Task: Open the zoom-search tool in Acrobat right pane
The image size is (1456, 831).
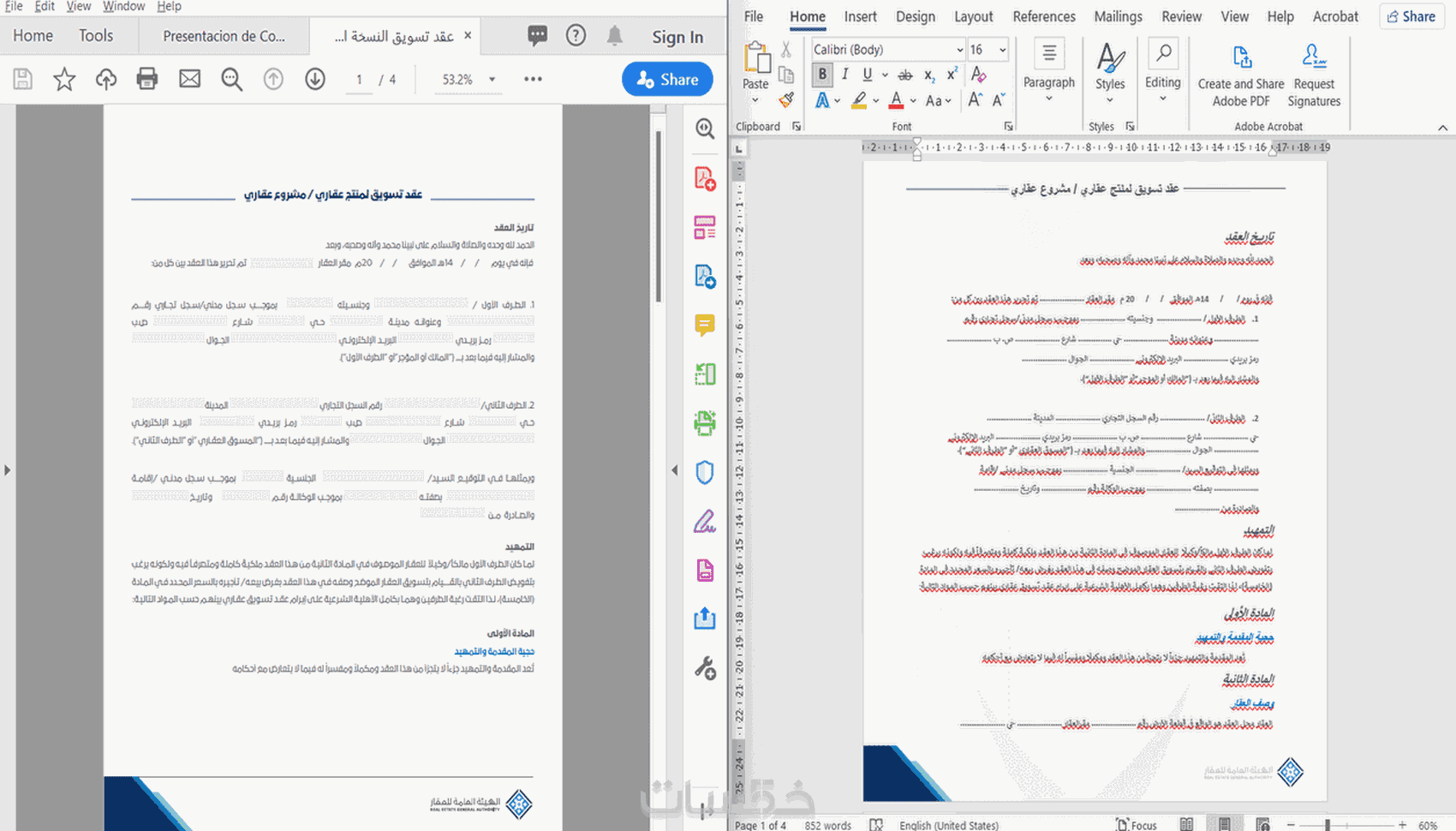Action: (x=705, y=129)
